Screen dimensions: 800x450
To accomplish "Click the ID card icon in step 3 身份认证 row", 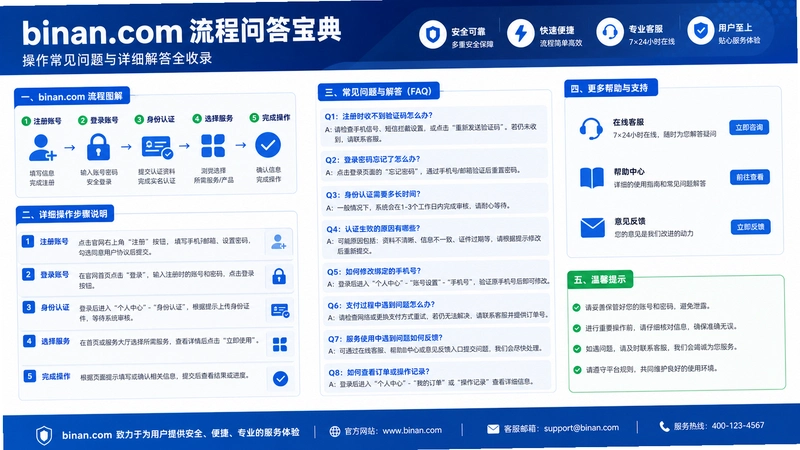I will point(280,310).
